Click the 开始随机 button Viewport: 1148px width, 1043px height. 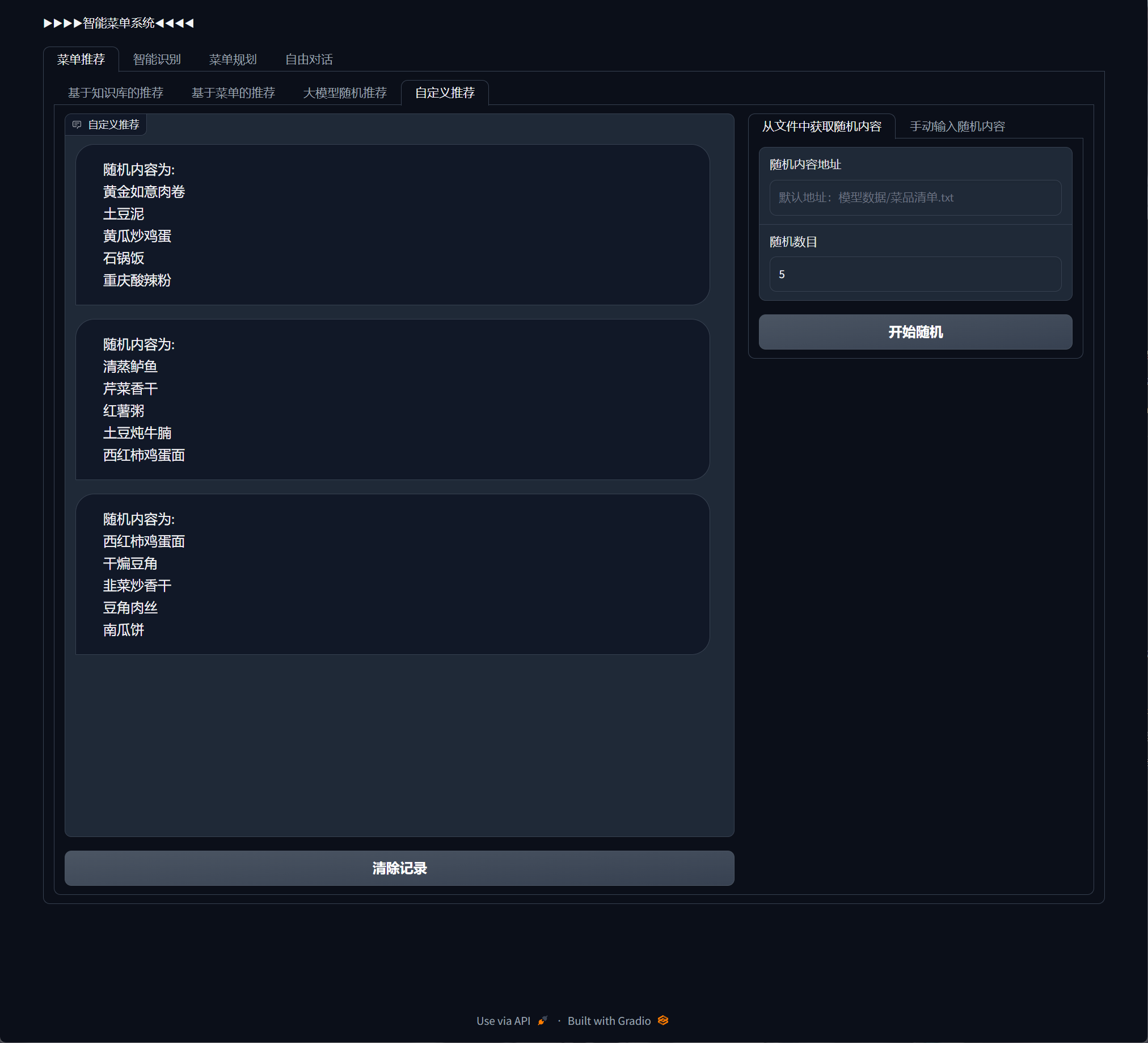[915, 332]
